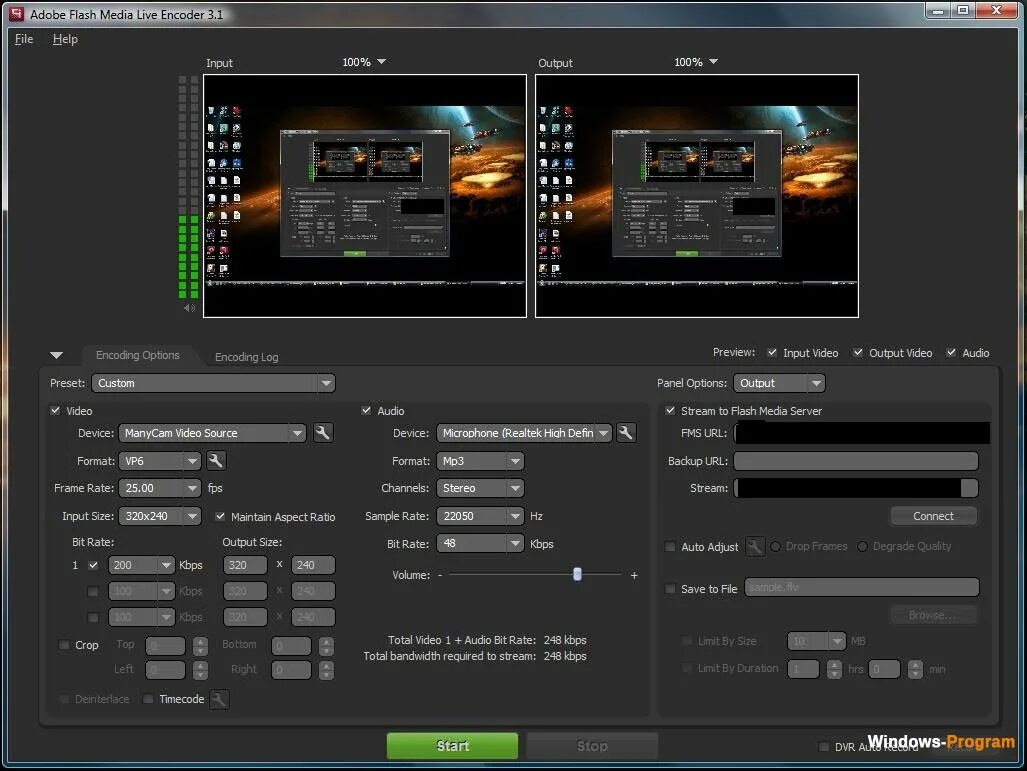Click the Stop button
Viewport: 1027px width, 771px height.
pyautogui.click(x=592, y=745)
